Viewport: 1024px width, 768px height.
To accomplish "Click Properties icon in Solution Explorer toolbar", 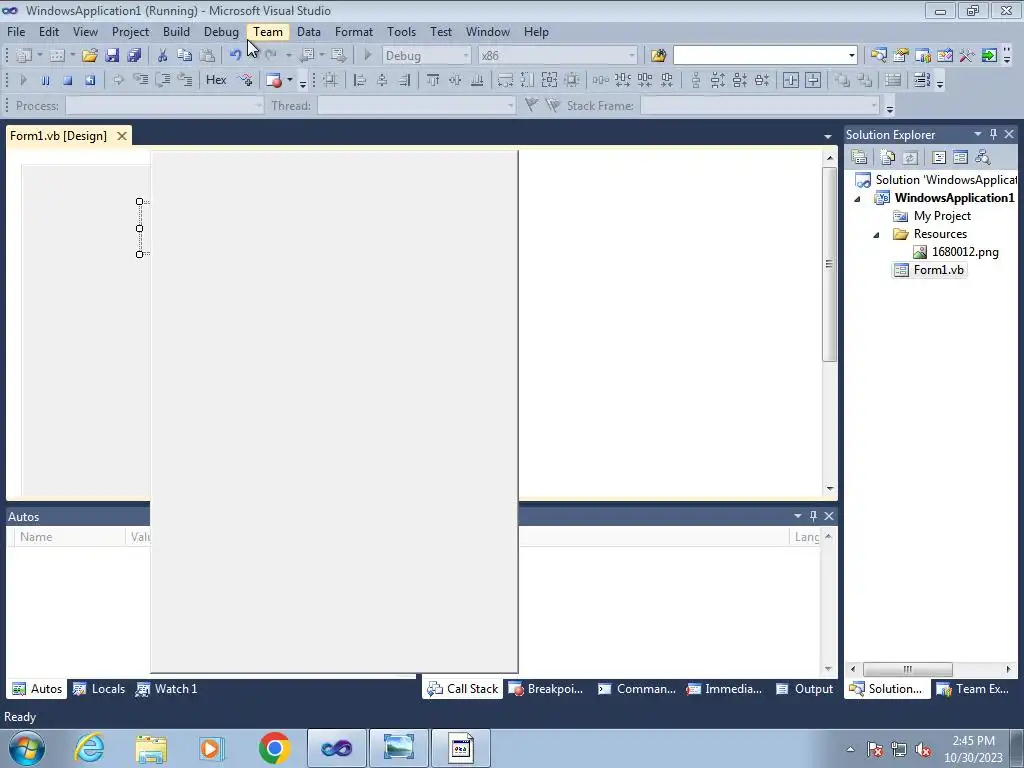I will [x=859, y=157].
